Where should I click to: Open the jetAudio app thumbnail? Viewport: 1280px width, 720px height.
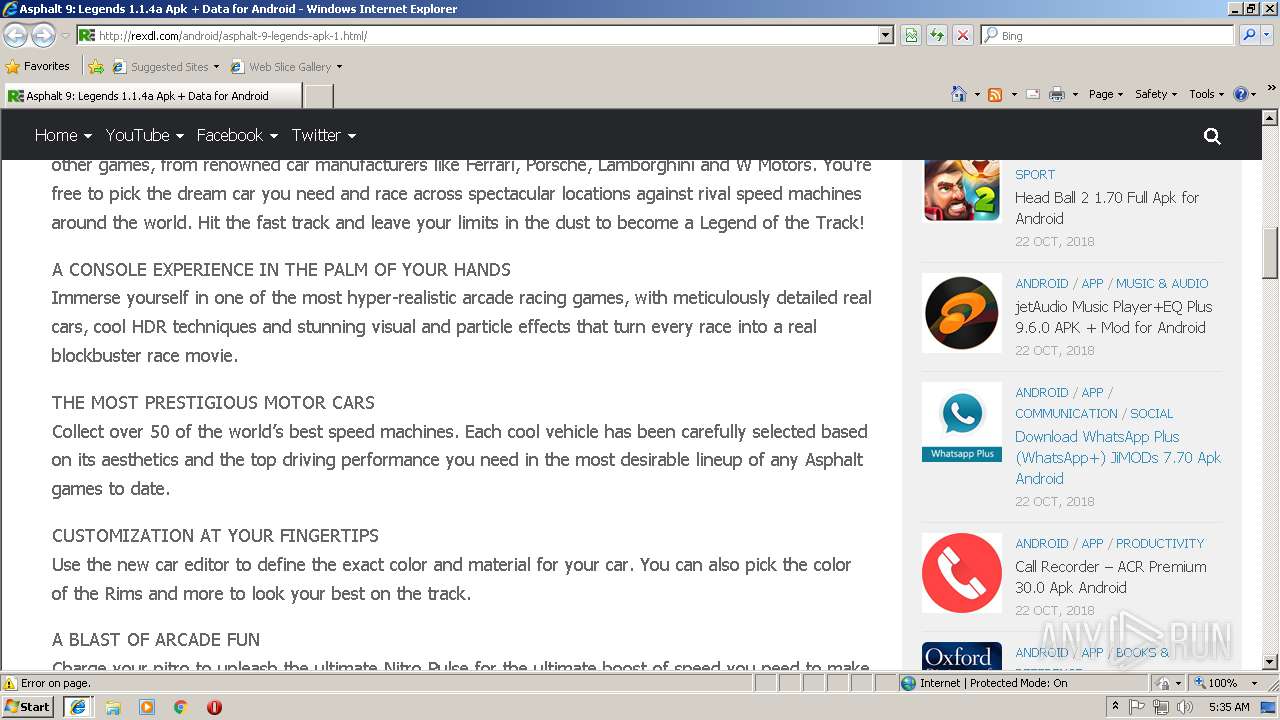point(961,313)
